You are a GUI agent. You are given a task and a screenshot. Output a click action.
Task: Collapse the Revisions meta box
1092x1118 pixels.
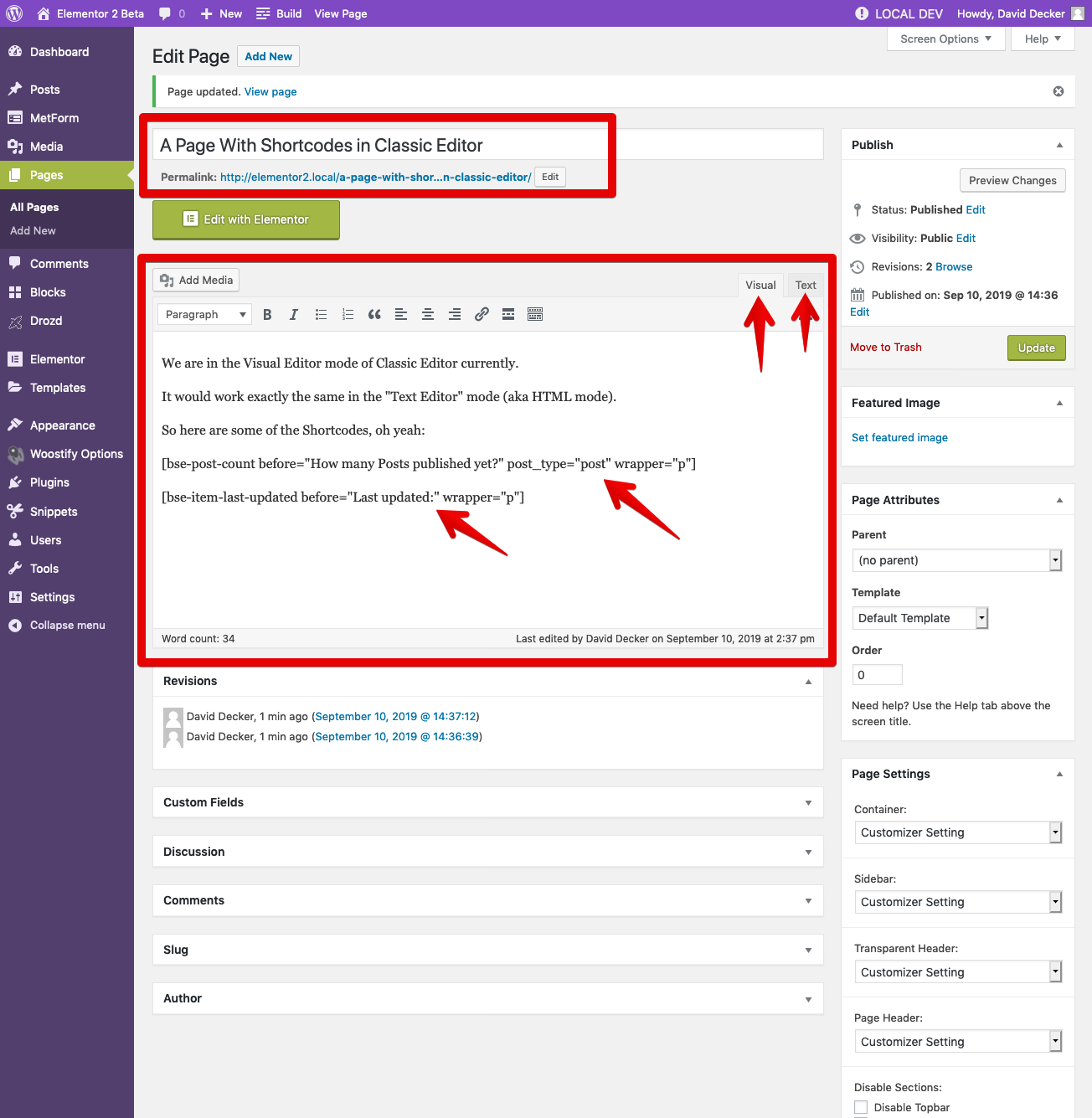point(808,682)
